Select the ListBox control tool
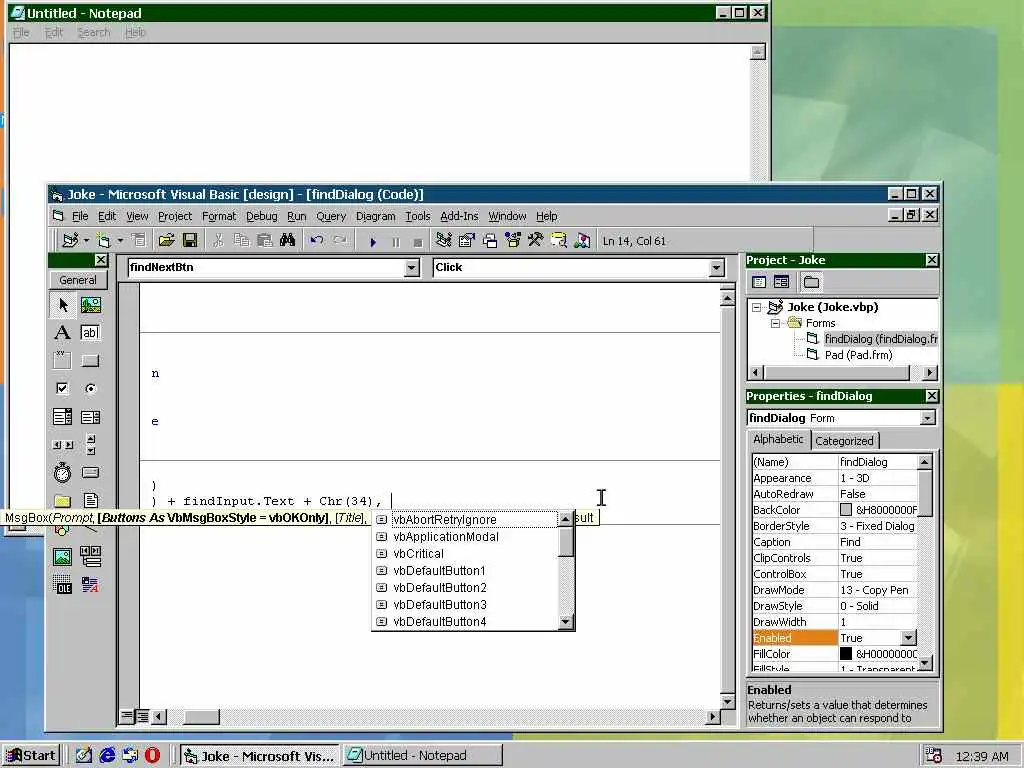 (x=91, y=417)
